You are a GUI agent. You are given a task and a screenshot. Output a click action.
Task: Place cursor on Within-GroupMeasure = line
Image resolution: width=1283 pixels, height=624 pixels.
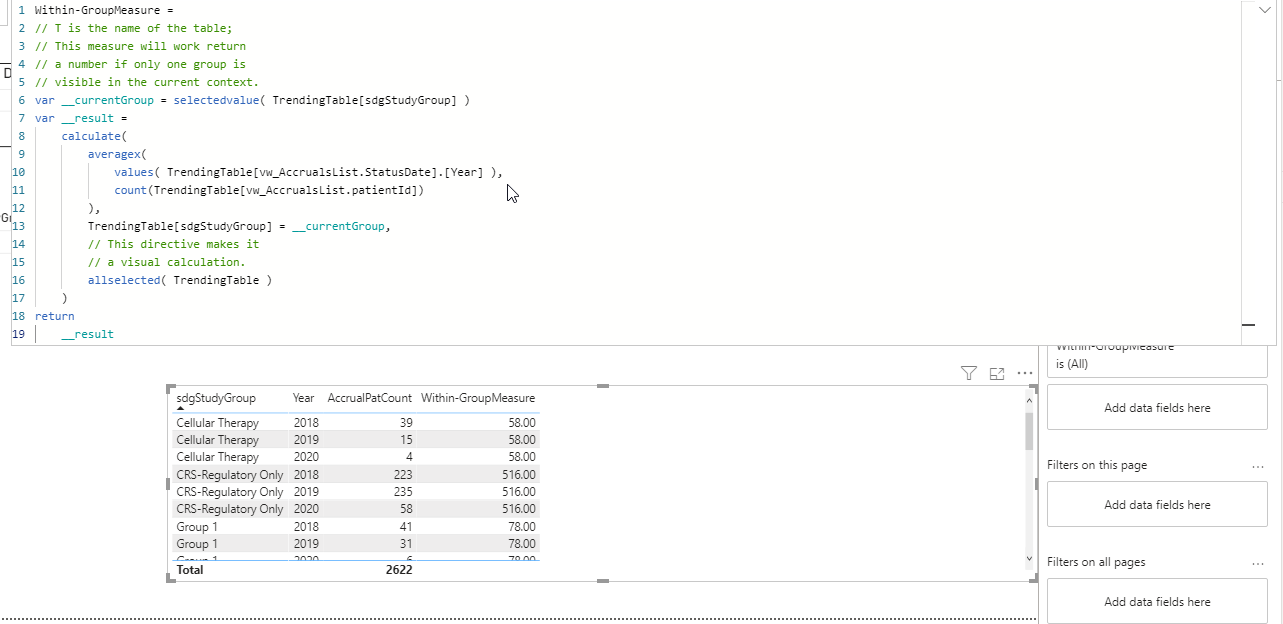(104, 10)
